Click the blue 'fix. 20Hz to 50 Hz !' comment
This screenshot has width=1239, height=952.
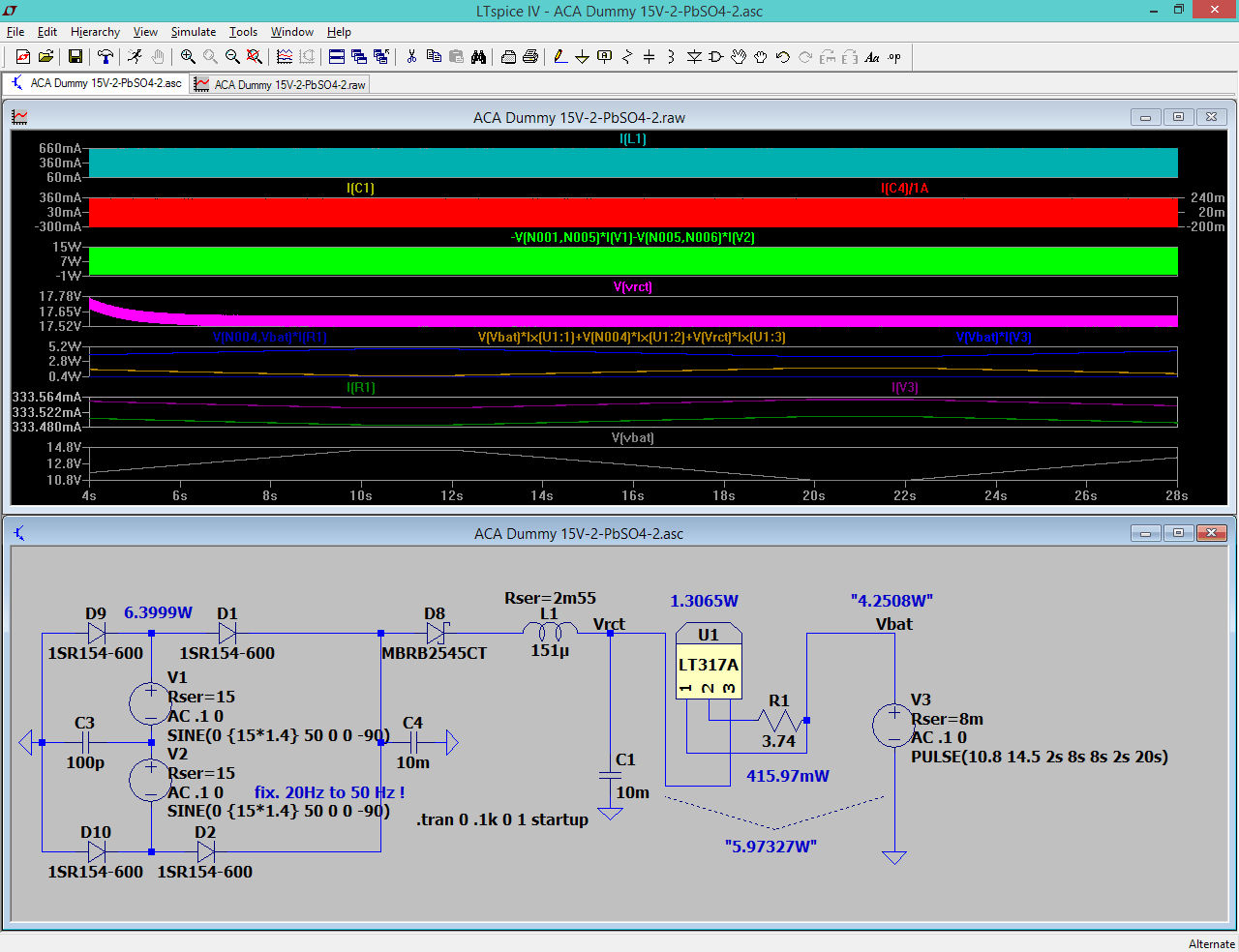[329, 792]
